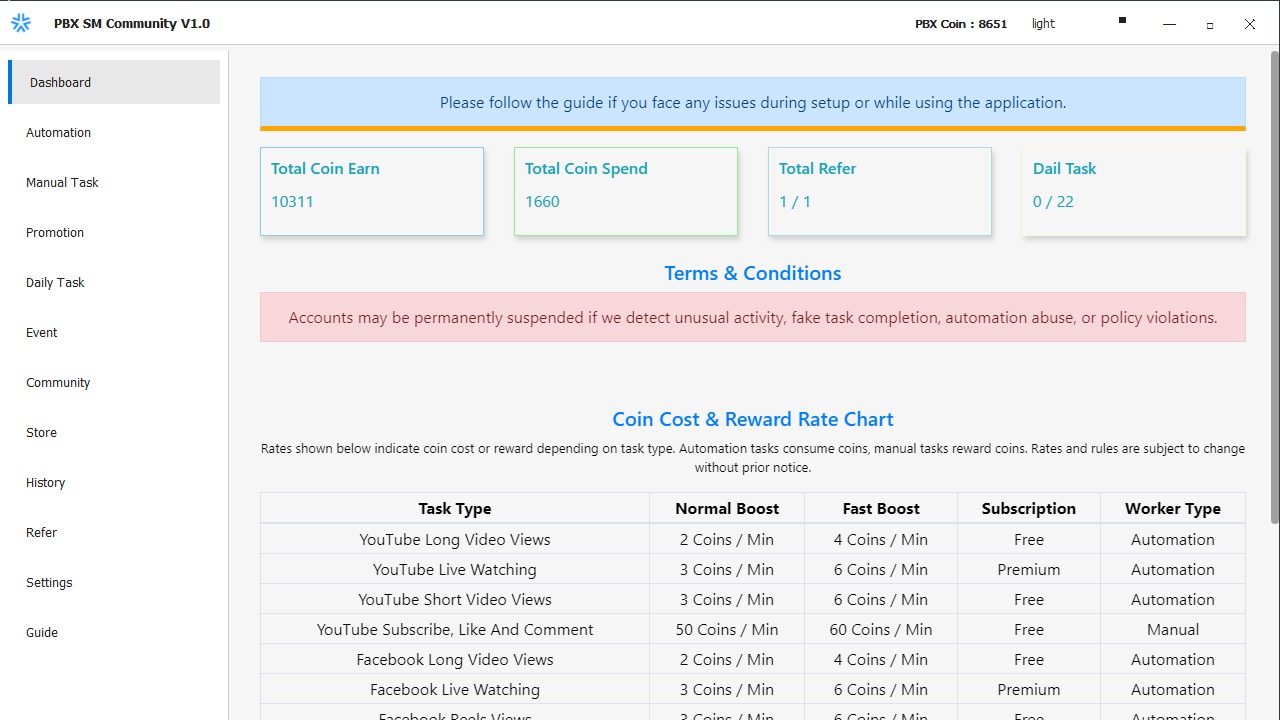This screenshot has width=1280, height=720.
Task: Click the Total Coin Earn card
Action: [372, 191]
